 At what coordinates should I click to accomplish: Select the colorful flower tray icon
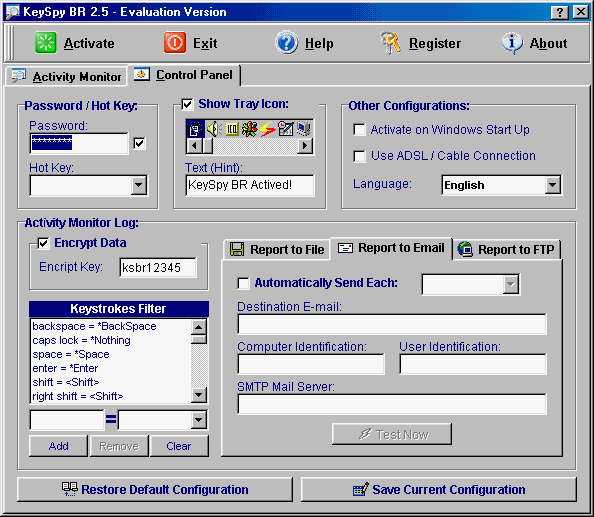coord(250,129)
